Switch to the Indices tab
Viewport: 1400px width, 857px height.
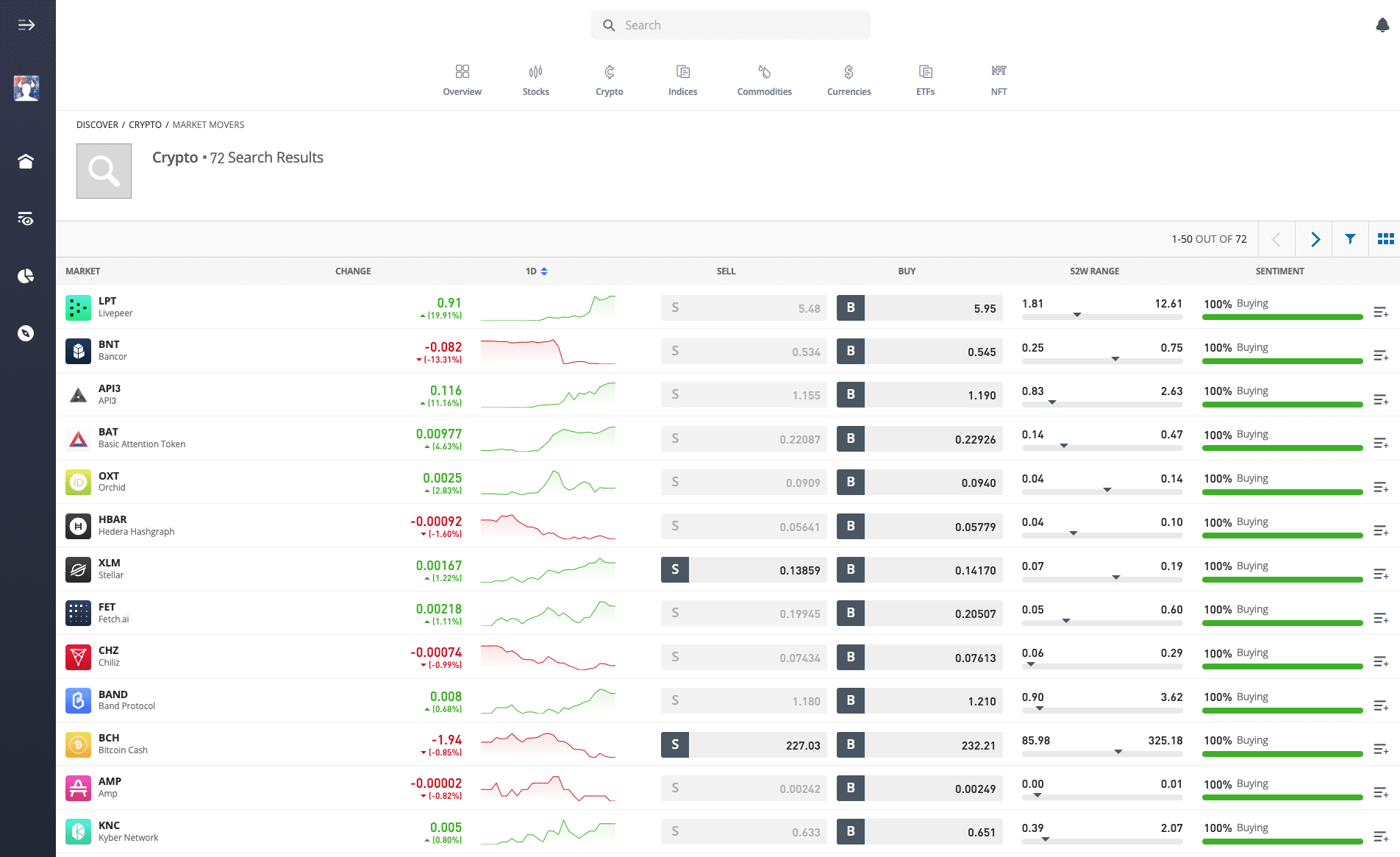(683, 80)
